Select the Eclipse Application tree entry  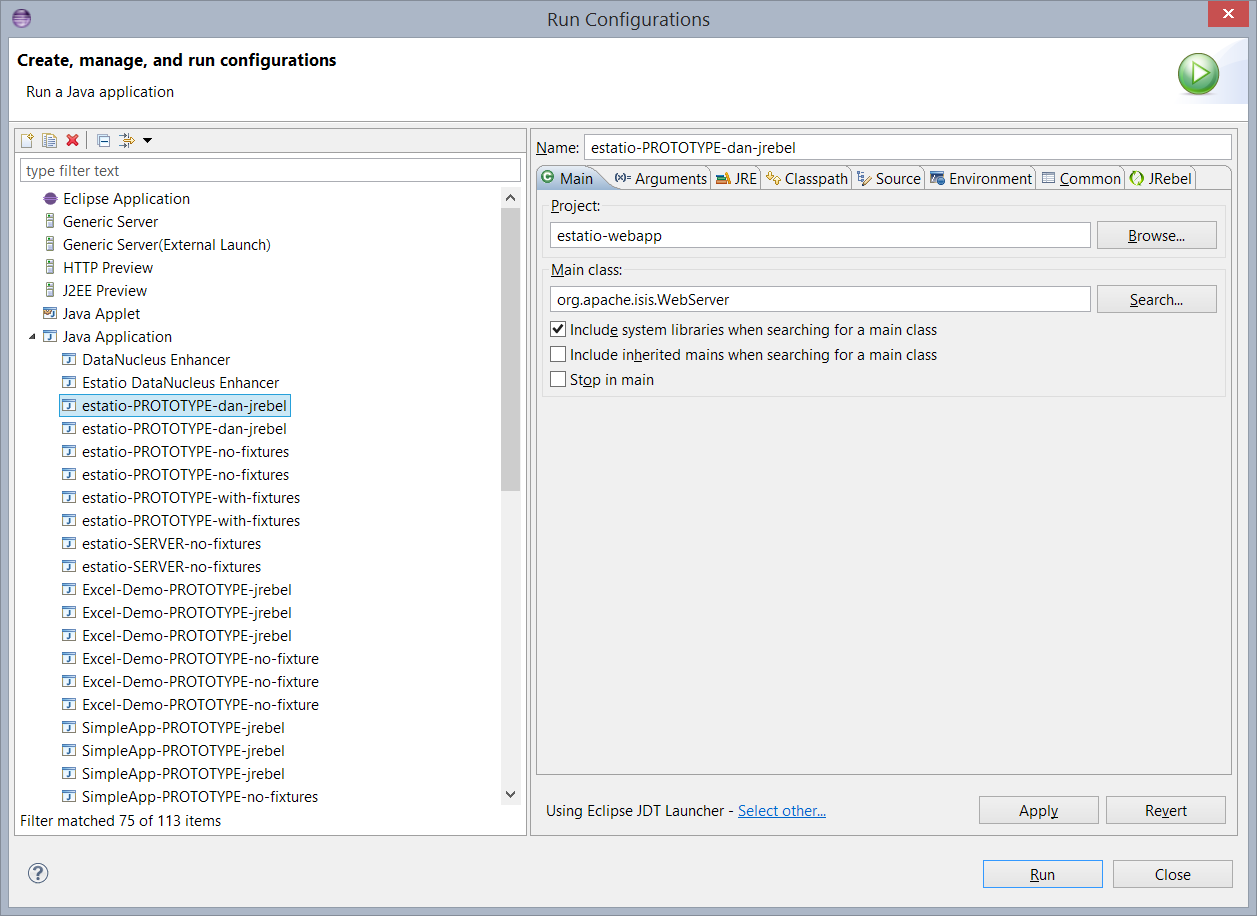pyautogui.click(x=126, y=199)
